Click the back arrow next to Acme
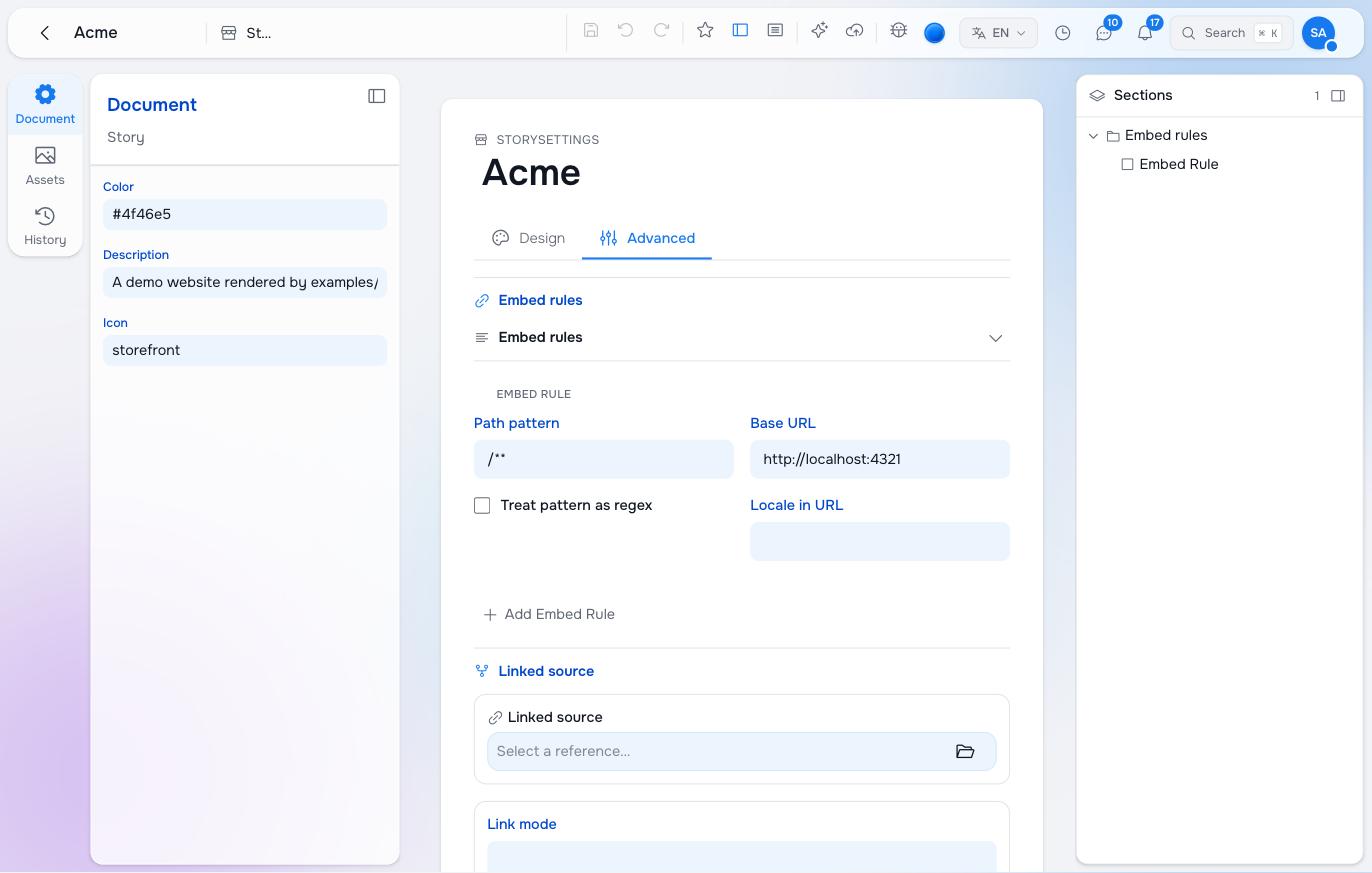This screenshot has height=873, width=1372. [45, 33]
